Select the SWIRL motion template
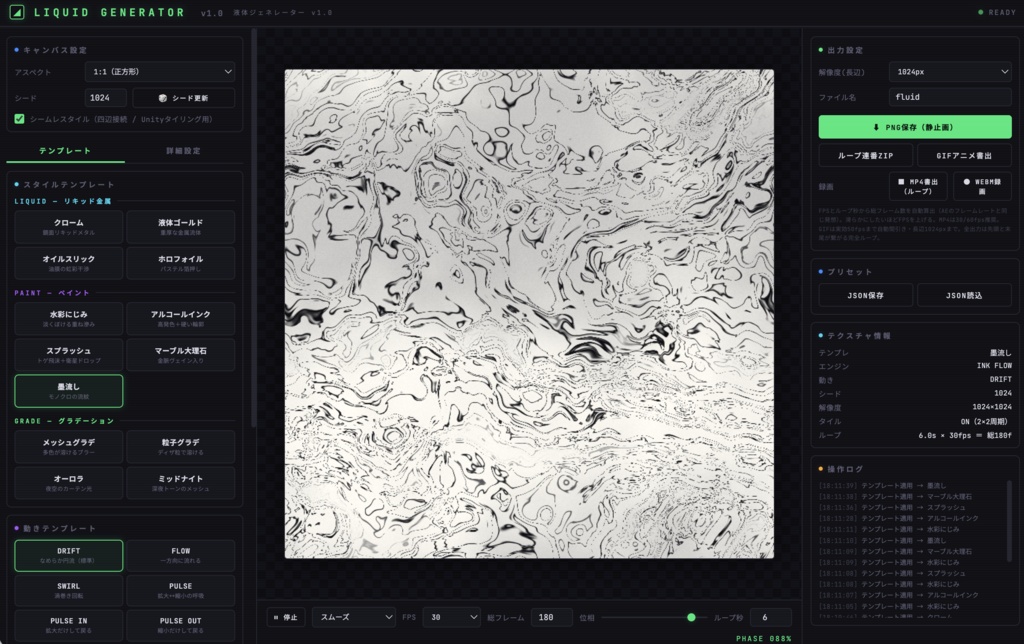The height and width of the screenshot is (644, 1024). pyautogui.click(x=69, y=590)
